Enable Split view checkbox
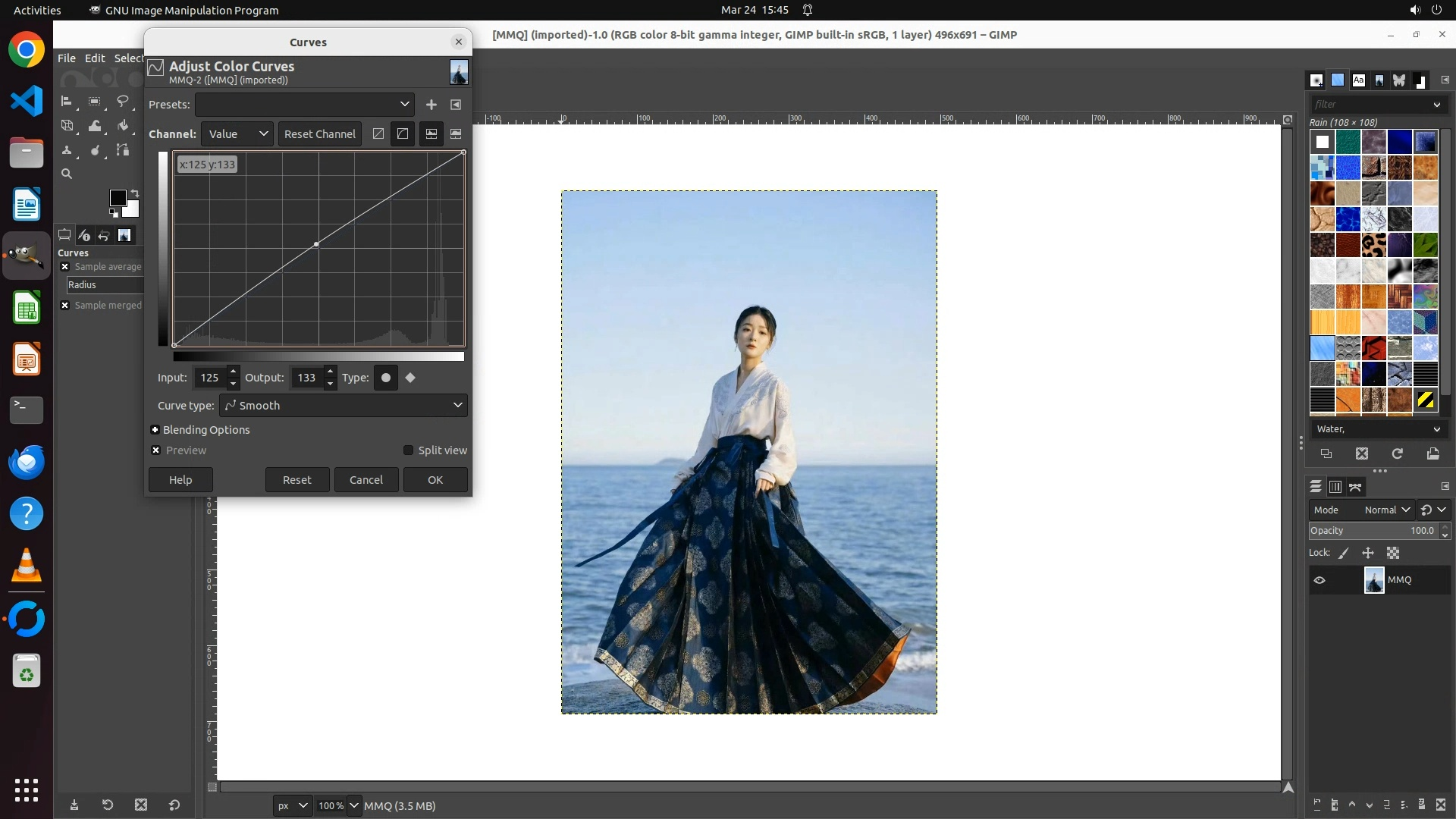This screenshot has height=819, width=1456. pyautogui.click(x=409, y=450)
